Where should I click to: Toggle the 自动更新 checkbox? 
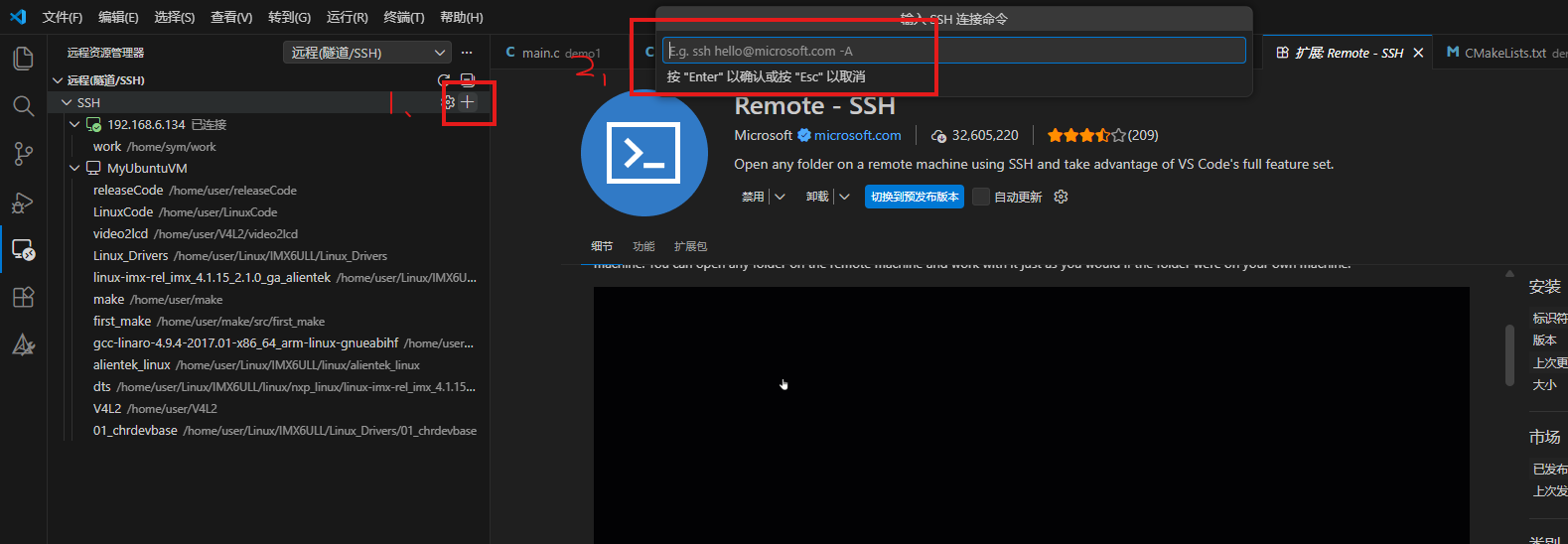tap(981, 197)
